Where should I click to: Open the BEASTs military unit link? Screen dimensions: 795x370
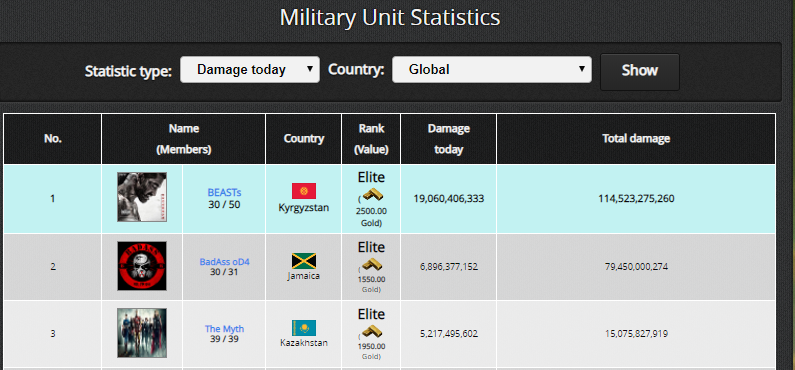pyautogui.click(x=224, y=193)
